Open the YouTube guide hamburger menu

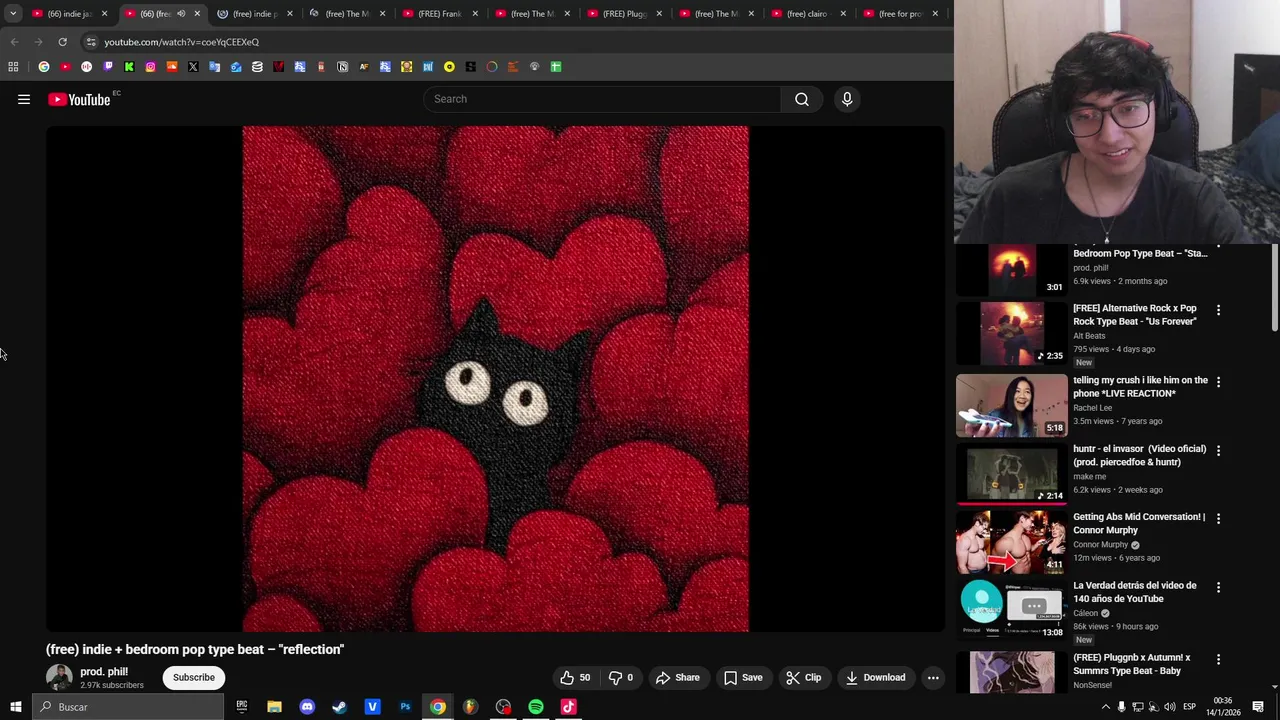click(x=24, y=99)
